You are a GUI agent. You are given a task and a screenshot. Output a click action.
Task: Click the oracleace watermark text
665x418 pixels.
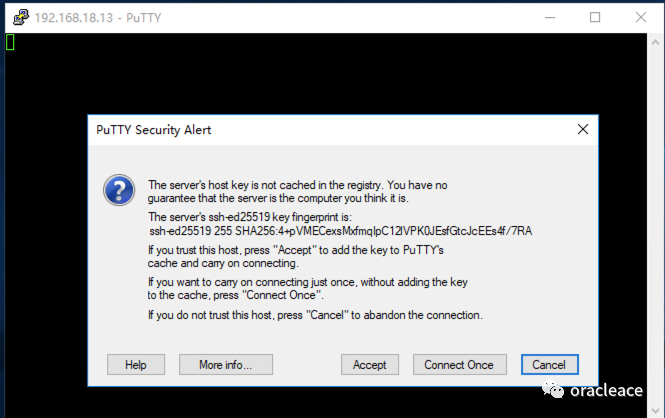click(x=605, y=392)
